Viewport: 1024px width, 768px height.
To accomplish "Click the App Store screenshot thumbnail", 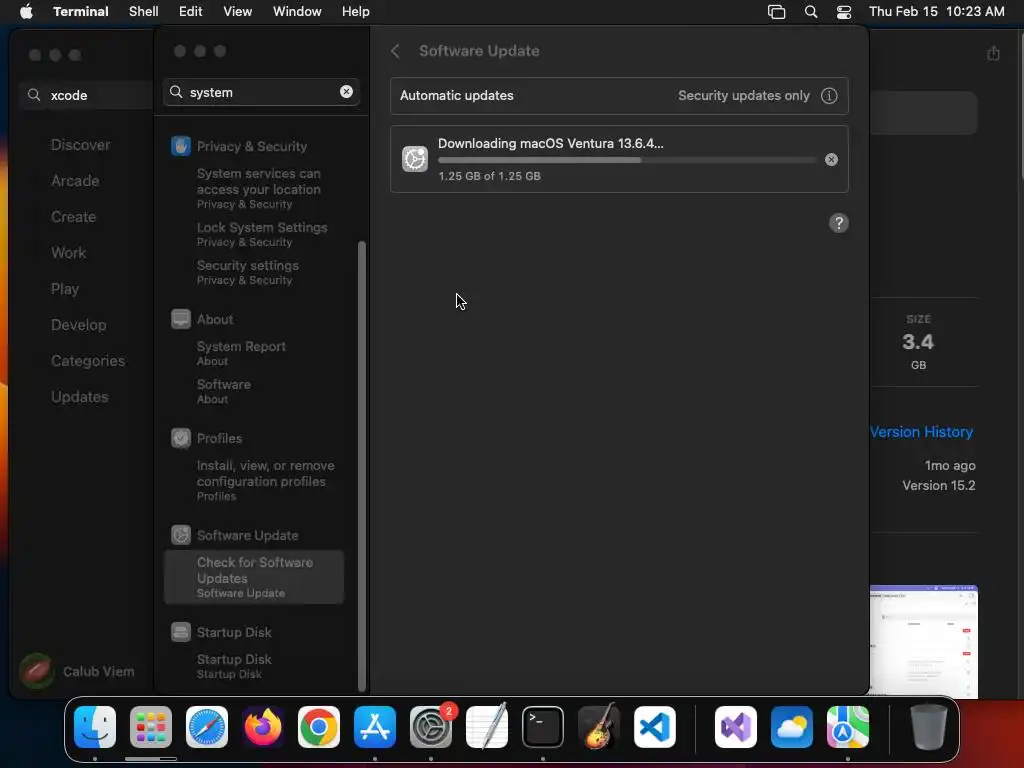I will tap(923, 641).
